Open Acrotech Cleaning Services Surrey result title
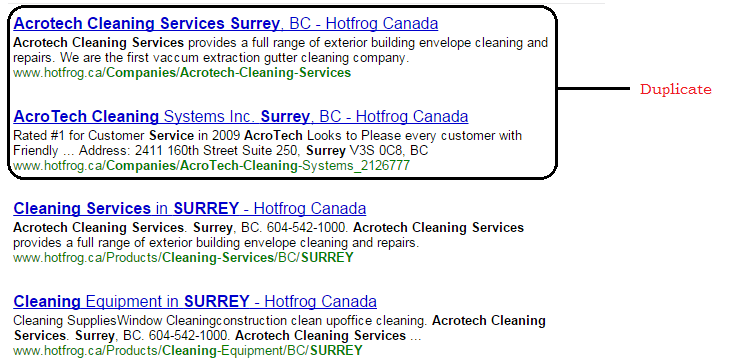Screen dimensions: 731x362 (226, 23)
